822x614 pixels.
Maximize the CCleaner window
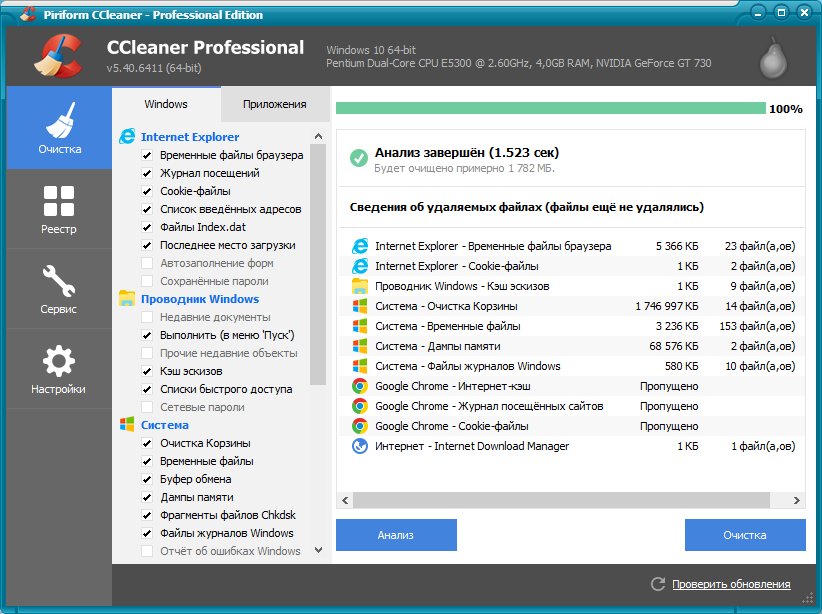click(x=781, y=13)
